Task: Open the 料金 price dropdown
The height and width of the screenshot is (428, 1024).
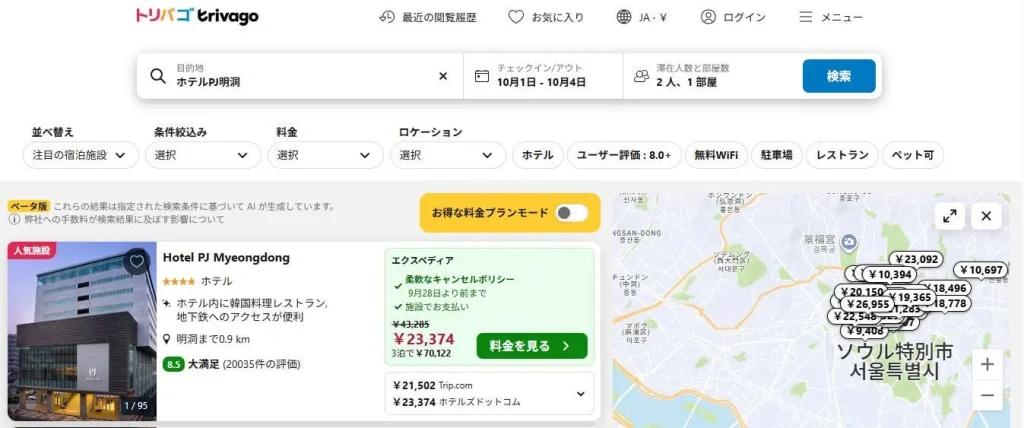Action: pos(325,155)
